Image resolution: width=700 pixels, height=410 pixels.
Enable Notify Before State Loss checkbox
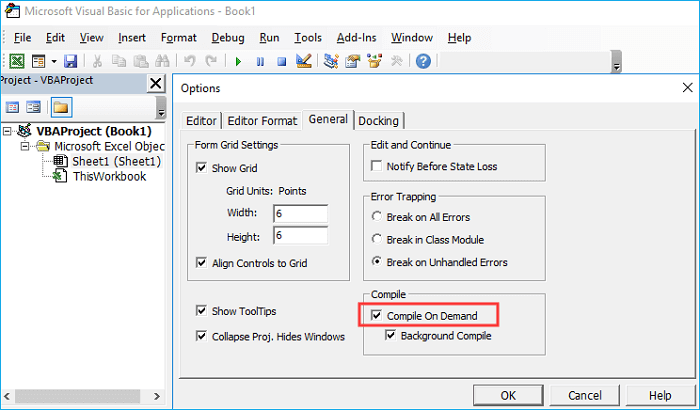click(376, 166)
